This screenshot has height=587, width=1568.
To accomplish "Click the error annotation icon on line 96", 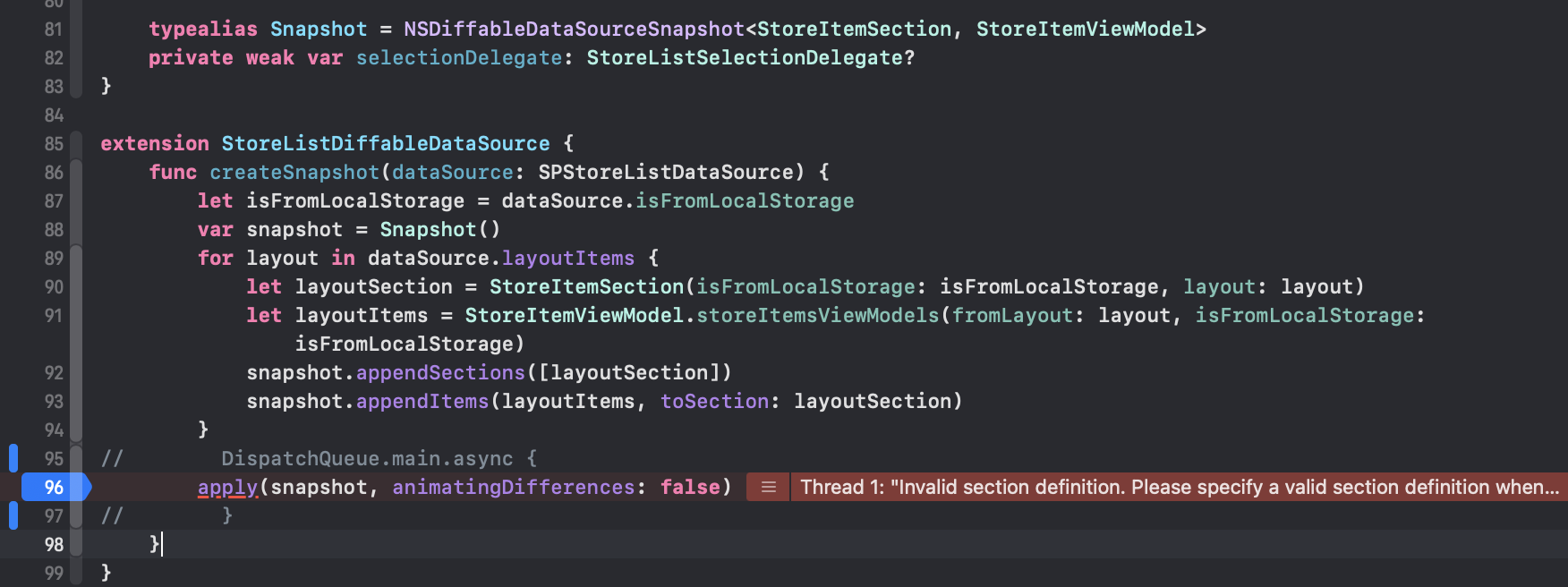I will click(768, 487).
